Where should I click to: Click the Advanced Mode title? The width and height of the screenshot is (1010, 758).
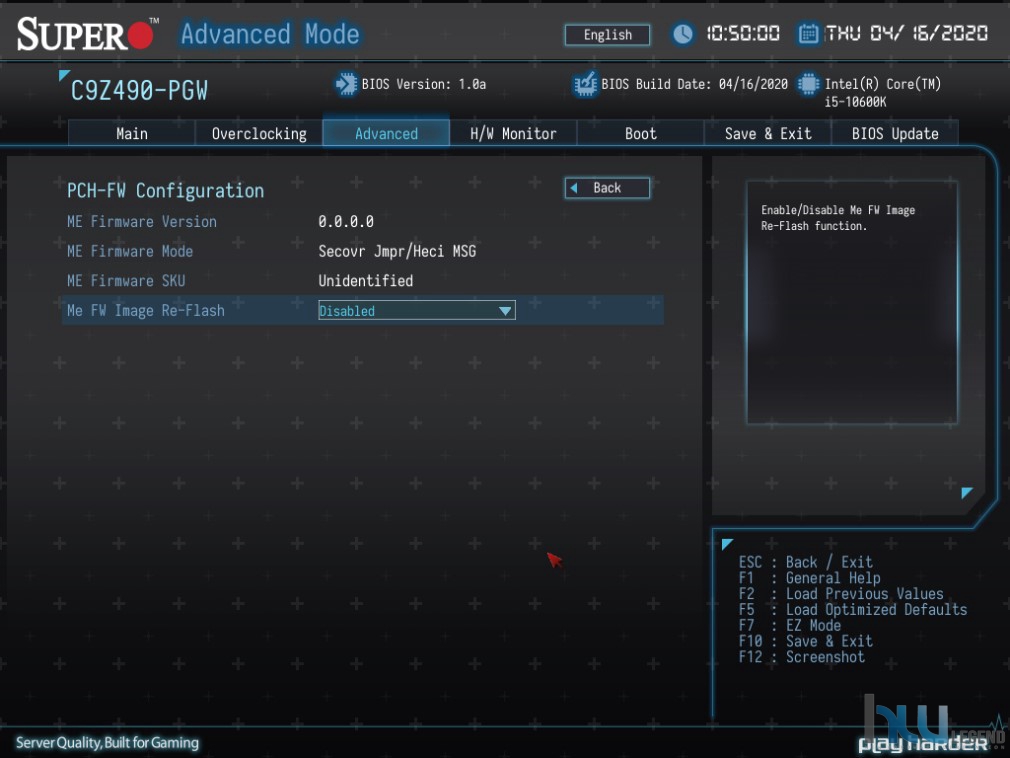[x=270, y=34]
